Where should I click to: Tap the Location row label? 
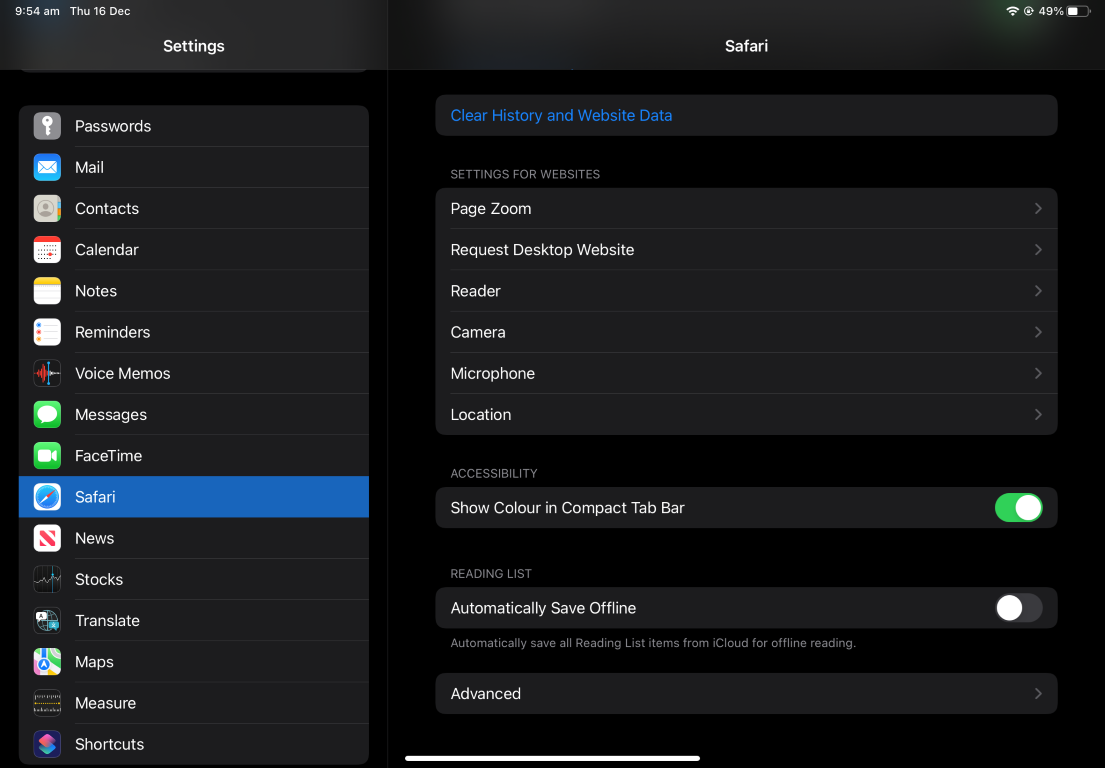(481, 414)
